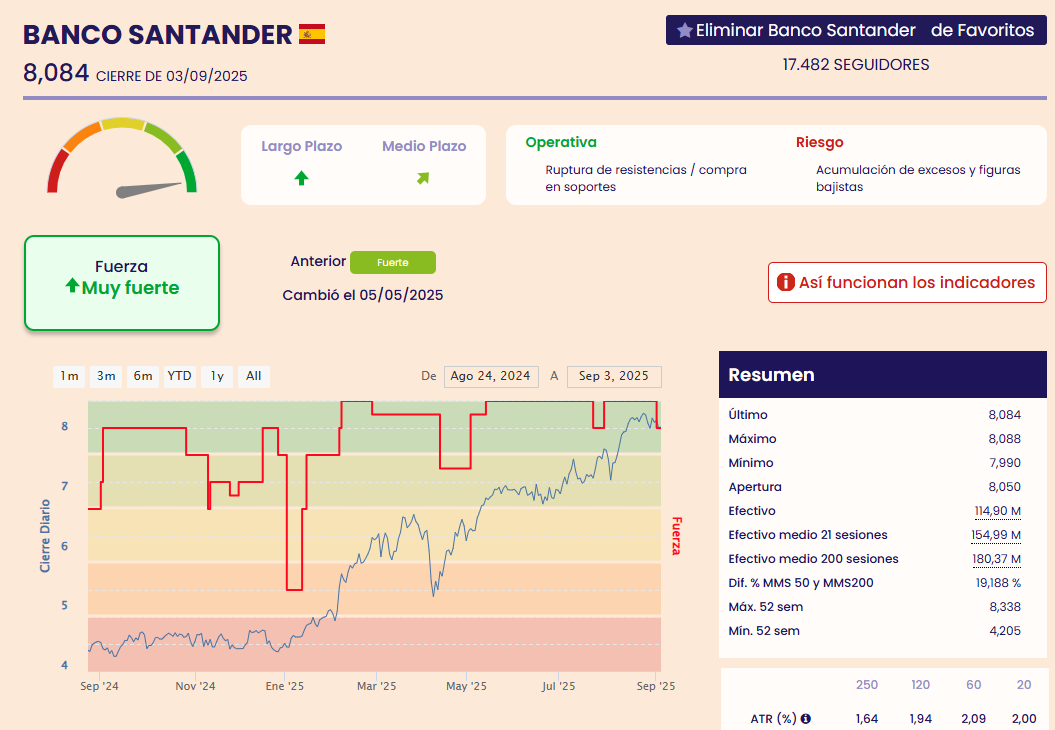The width and height of the screenshot is (1055, 730).
Task: Click the up arrow beside Muy fuerte
Action: coord(72,286)
